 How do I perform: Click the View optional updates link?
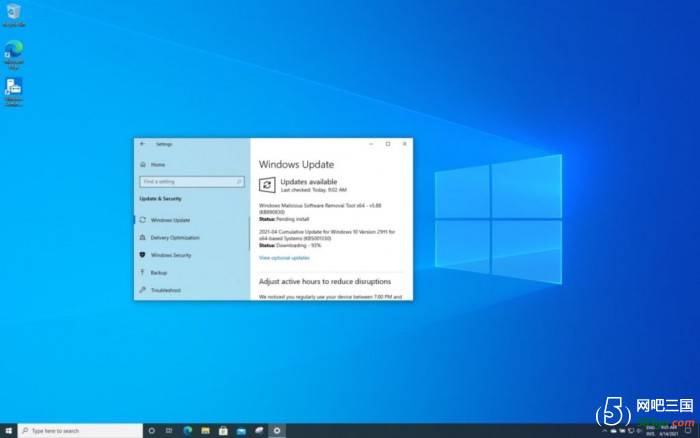click(x=284, y=258)
